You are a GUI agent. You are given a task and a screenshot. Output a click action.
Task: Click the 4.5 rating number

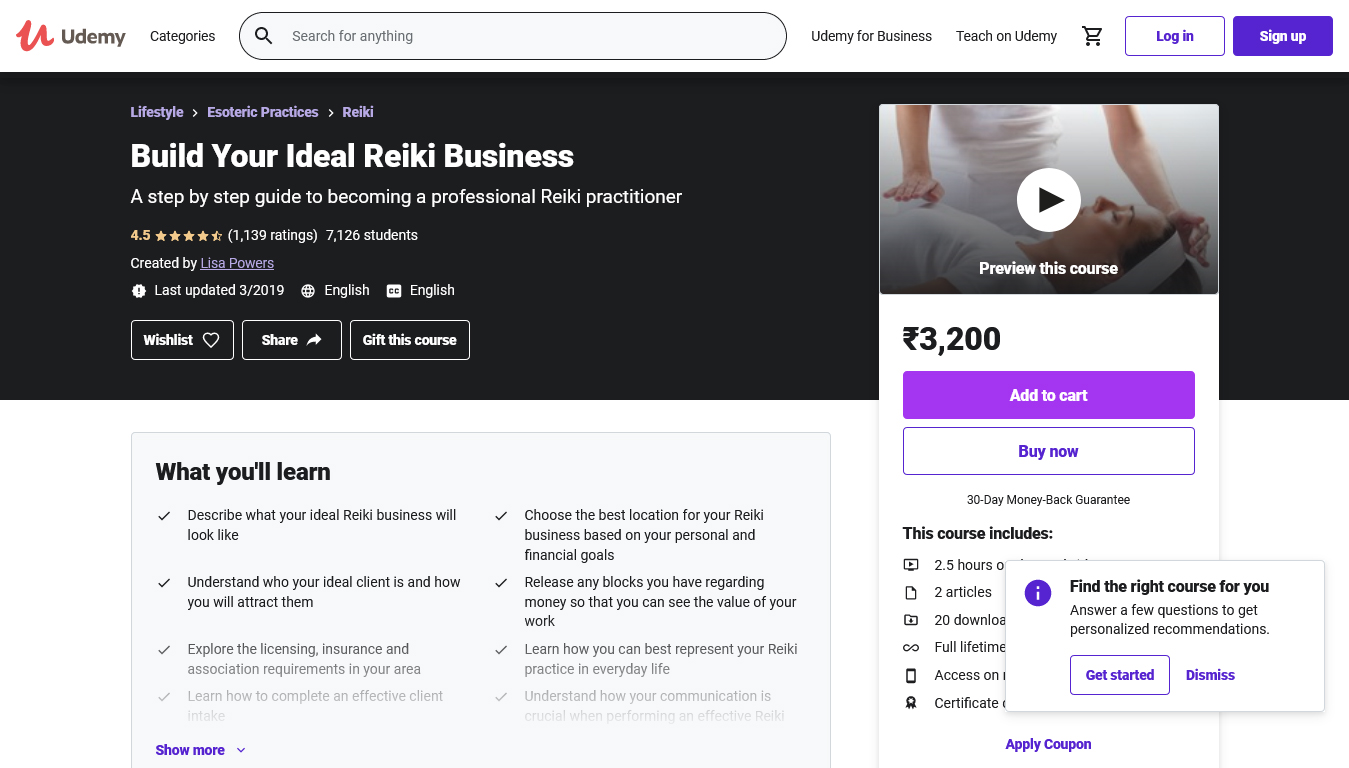140,236
